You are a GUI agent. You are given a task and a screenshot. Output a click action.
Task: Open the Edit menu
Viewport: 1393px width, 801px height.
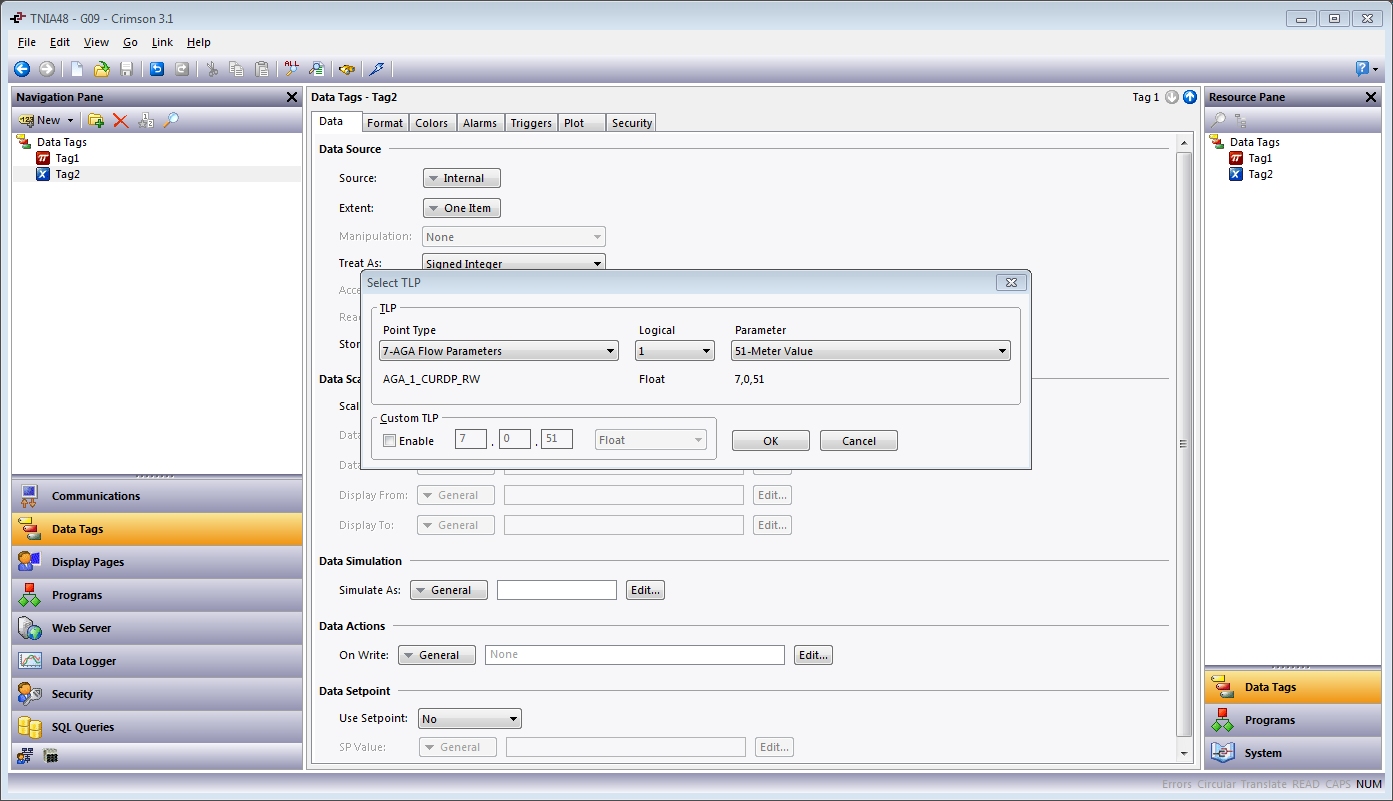pos(60,42)
